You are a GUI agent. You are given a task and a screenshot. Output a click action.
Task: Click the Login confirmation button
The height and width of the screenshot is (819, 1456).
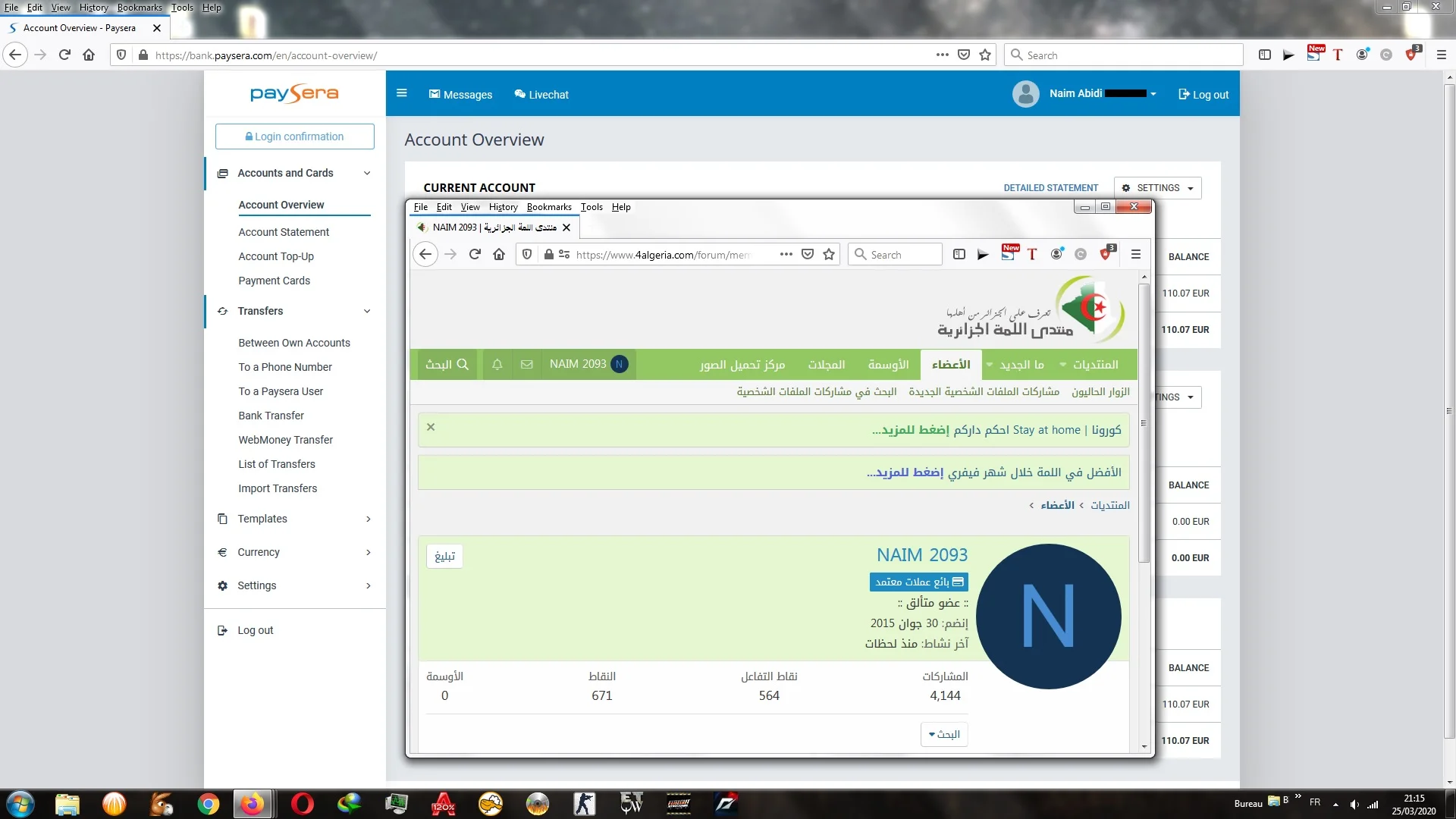[x=295, y=136]
